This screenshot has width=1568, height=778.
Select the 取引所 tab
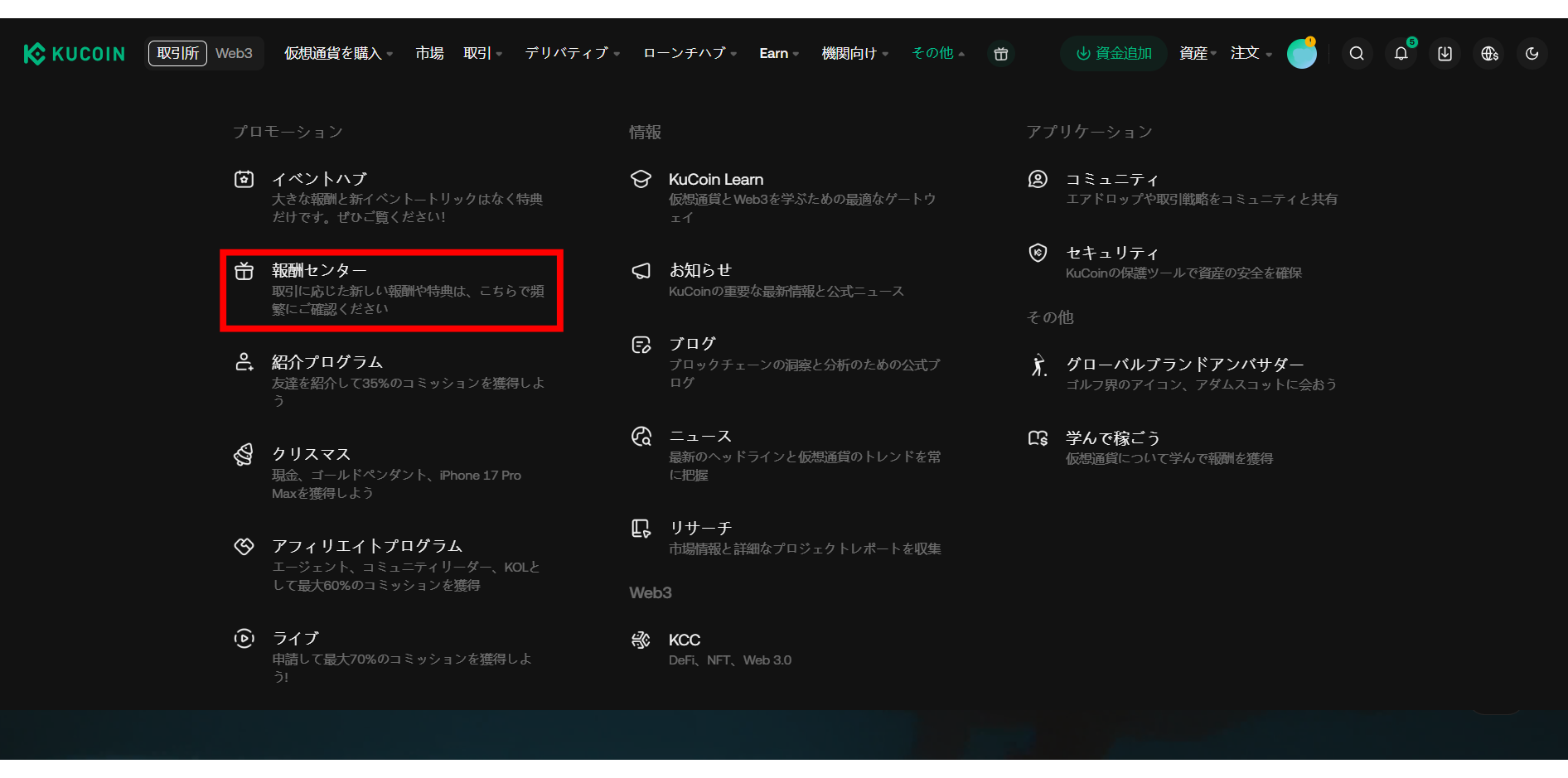coord(176,53)
